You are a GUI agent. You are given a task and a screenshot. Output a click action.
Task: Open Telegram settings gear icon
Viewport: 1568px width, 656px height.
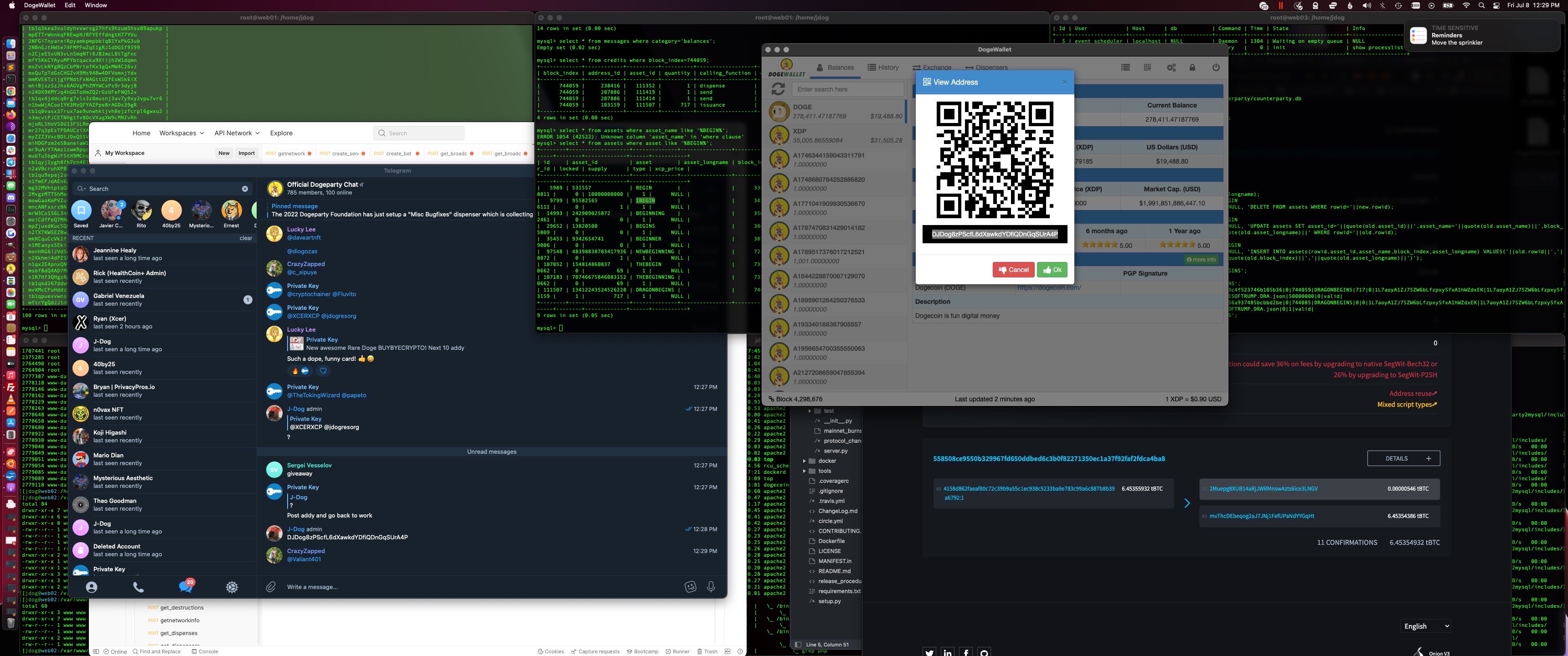[232, 587]
